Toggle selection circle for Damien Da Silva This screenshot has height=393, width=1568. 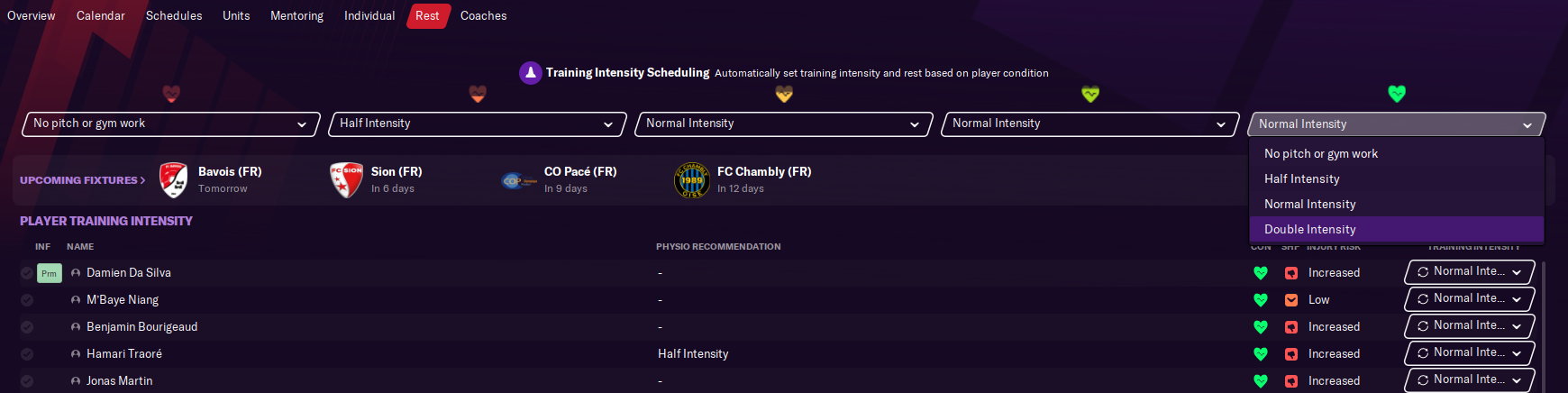pyautogui.click(x=27, y=273)
